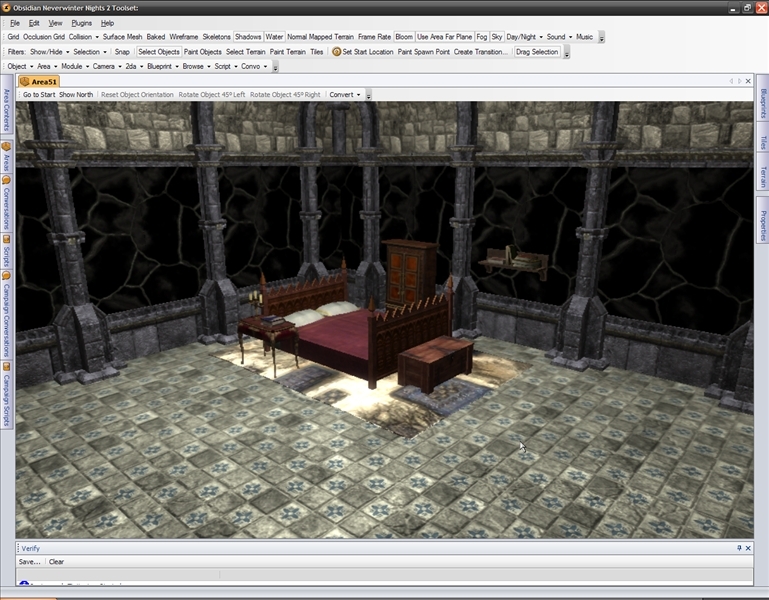Open the Areas side panel
Image resolution: width=769 pixels, height=600 pixels.
point(6,158)
